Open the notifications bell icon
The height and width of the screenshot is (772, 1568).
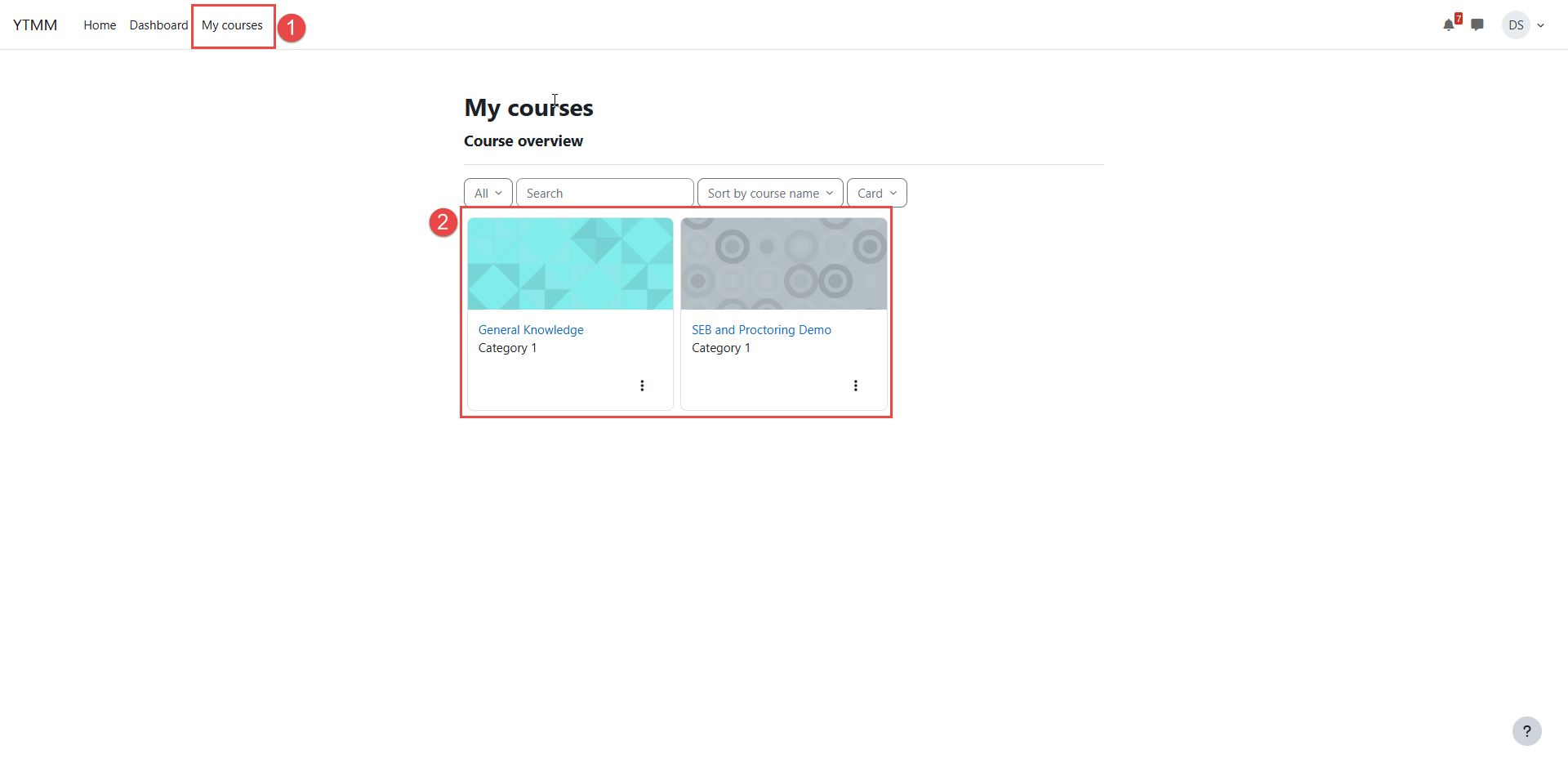(x=1449, y=25)
